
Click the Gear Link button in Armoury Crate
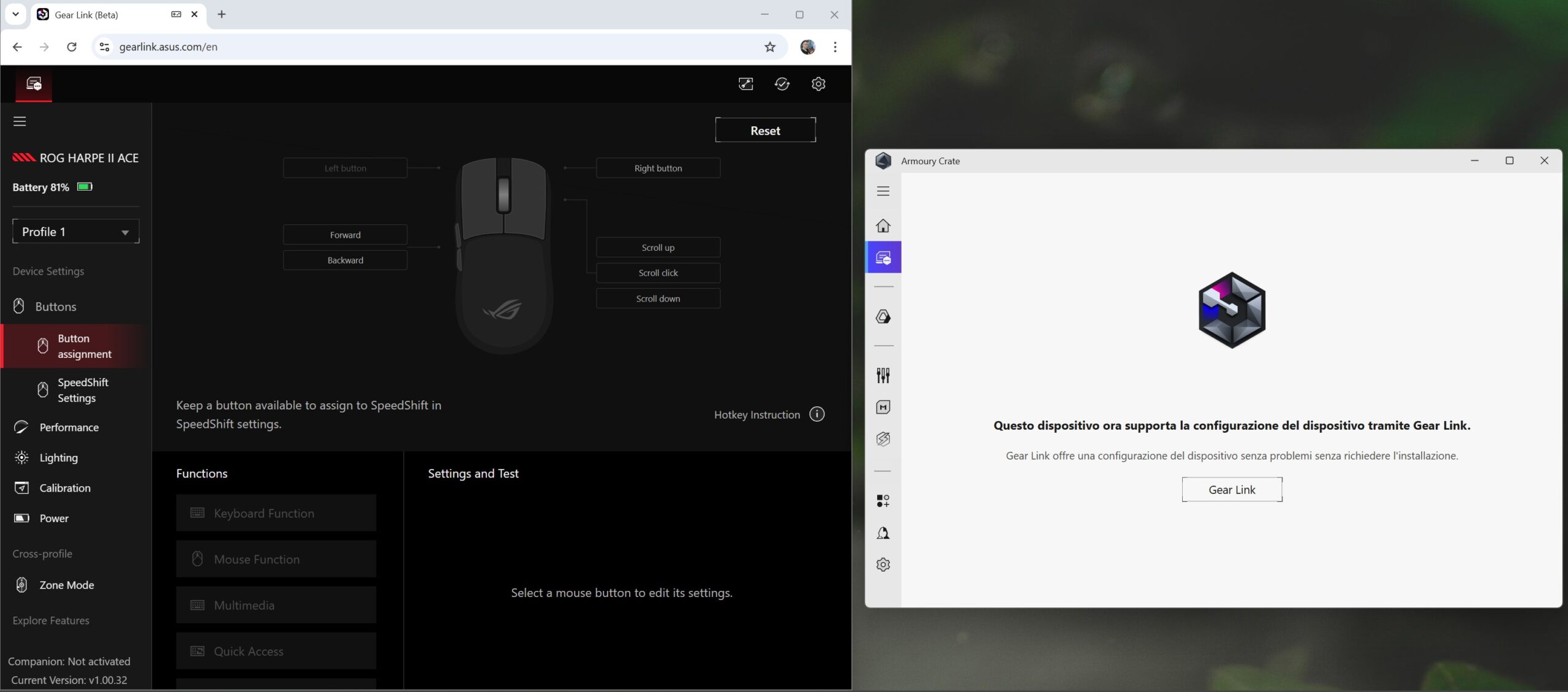1231,490
